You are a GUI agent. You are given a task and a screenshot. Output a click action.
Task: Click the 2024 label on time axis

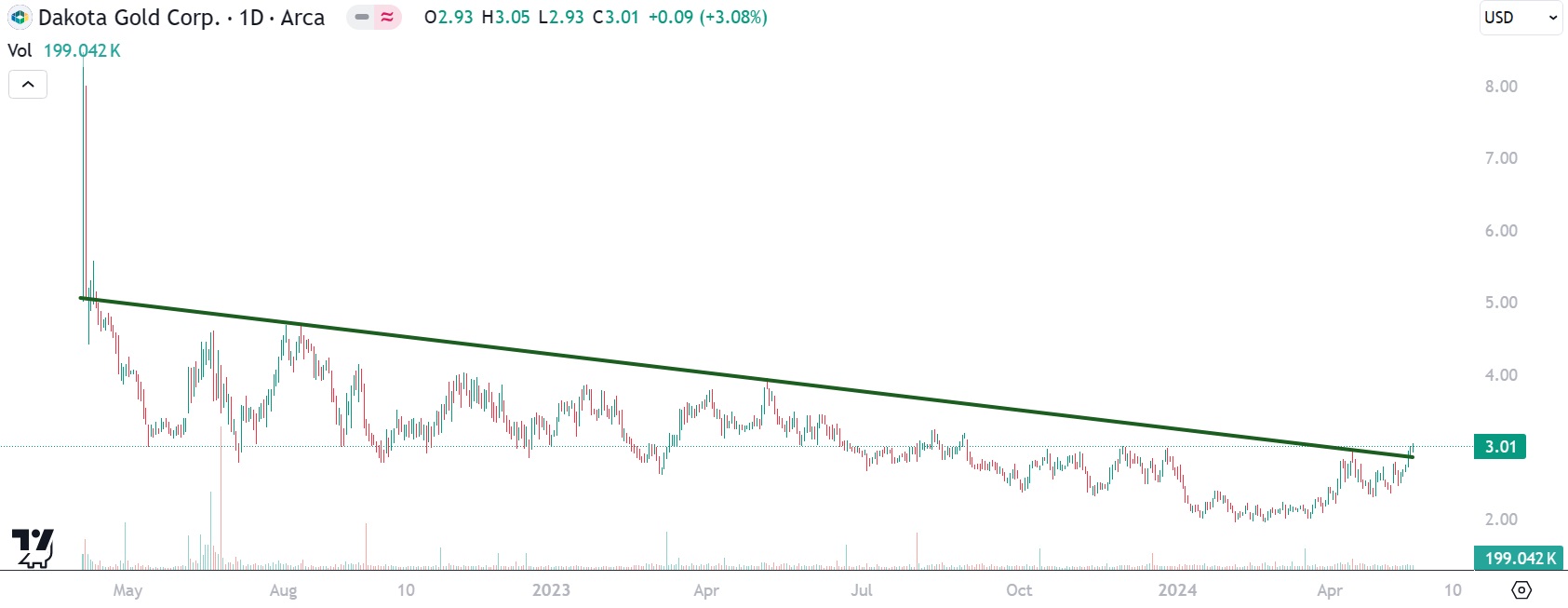coord(1177,590)
